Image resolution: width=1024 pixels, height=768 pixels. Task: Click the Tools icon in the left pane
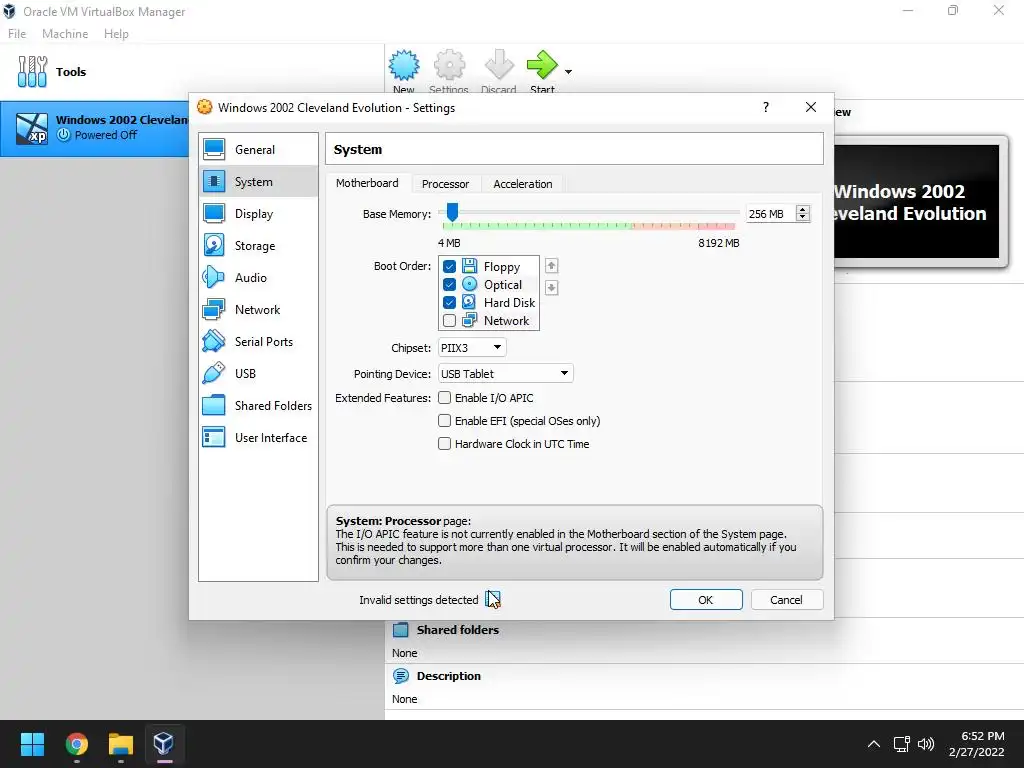pos(32,72)
